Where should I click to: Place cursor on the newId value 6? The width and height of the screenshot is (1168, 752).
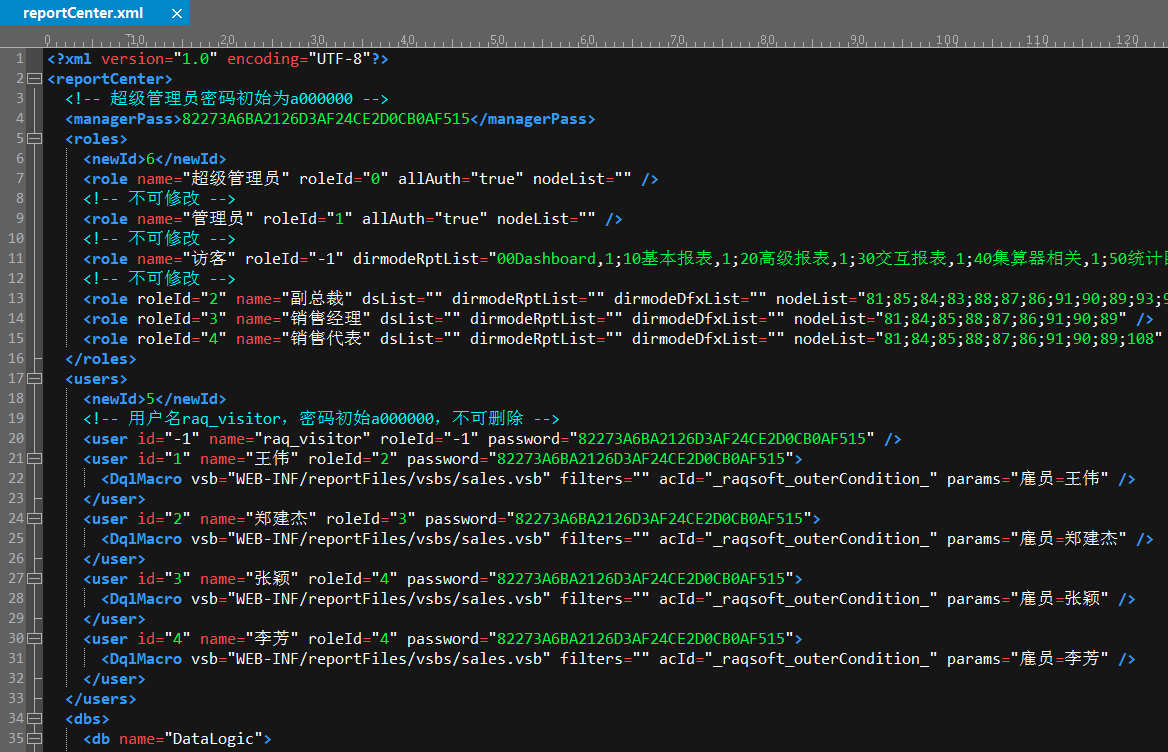point(150,159)
